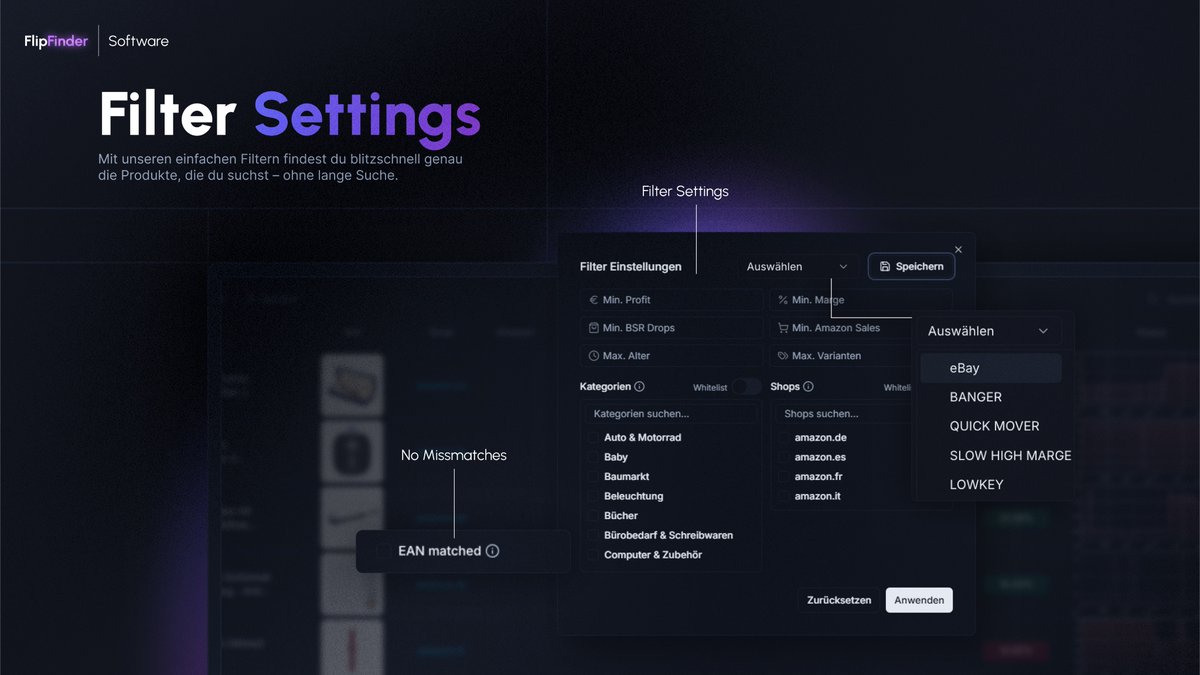The image size is (1200, 675).
Task: Click the FlipFinder logo
Action: click(56, 41)
